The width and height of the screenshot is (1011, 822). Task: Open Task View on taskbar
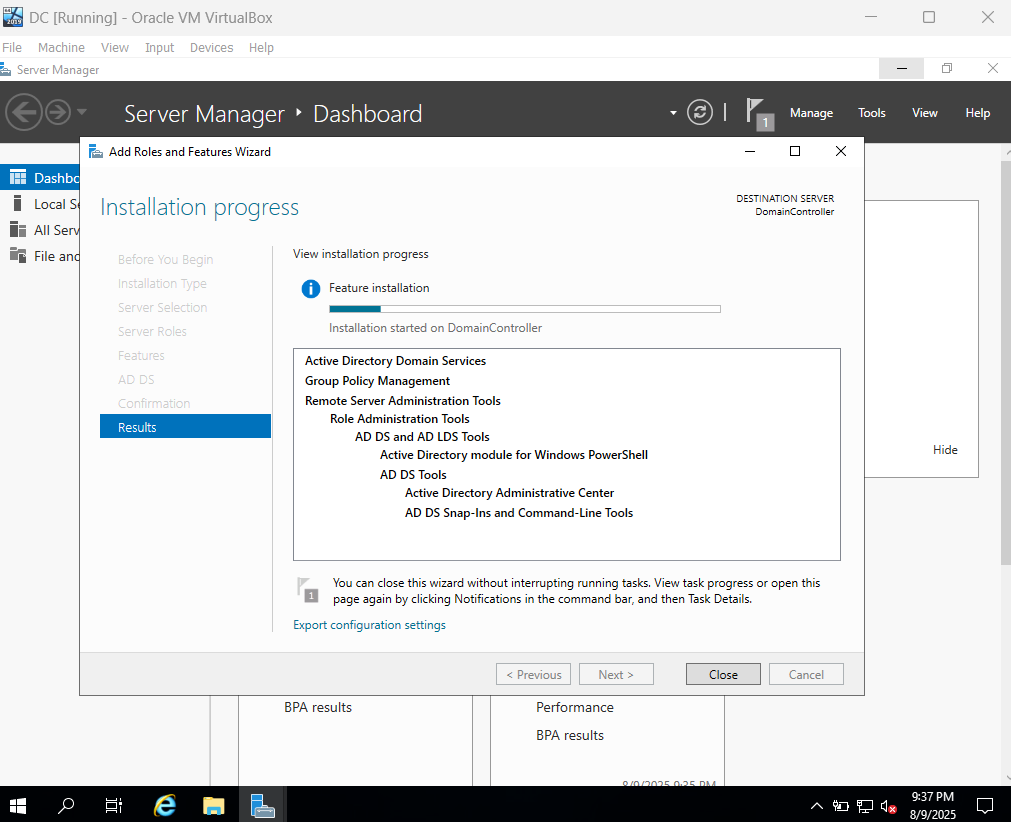pyautogui.click(x=113, y=805)
